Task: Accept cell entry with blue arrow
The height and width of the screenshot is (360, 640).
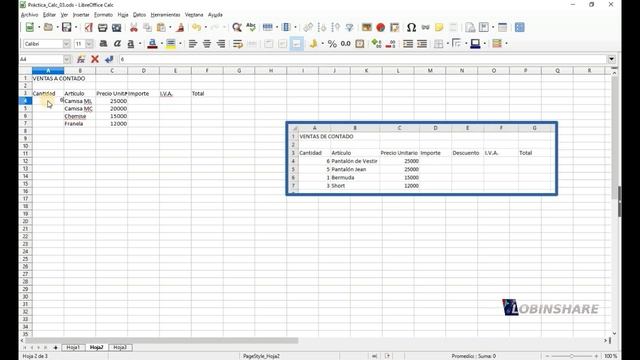Action: coord(109,59)
